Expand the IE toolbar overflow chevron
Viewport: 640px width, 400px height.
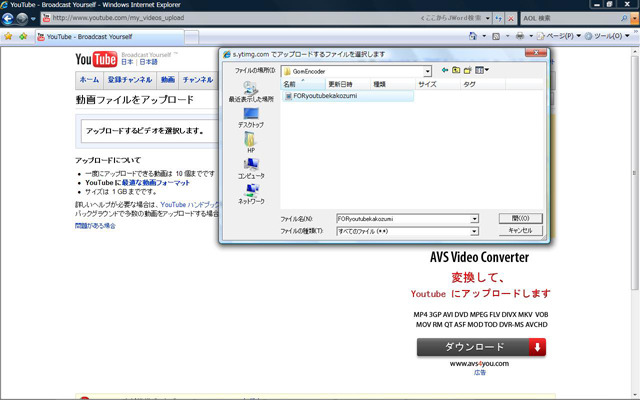point(636,32)
